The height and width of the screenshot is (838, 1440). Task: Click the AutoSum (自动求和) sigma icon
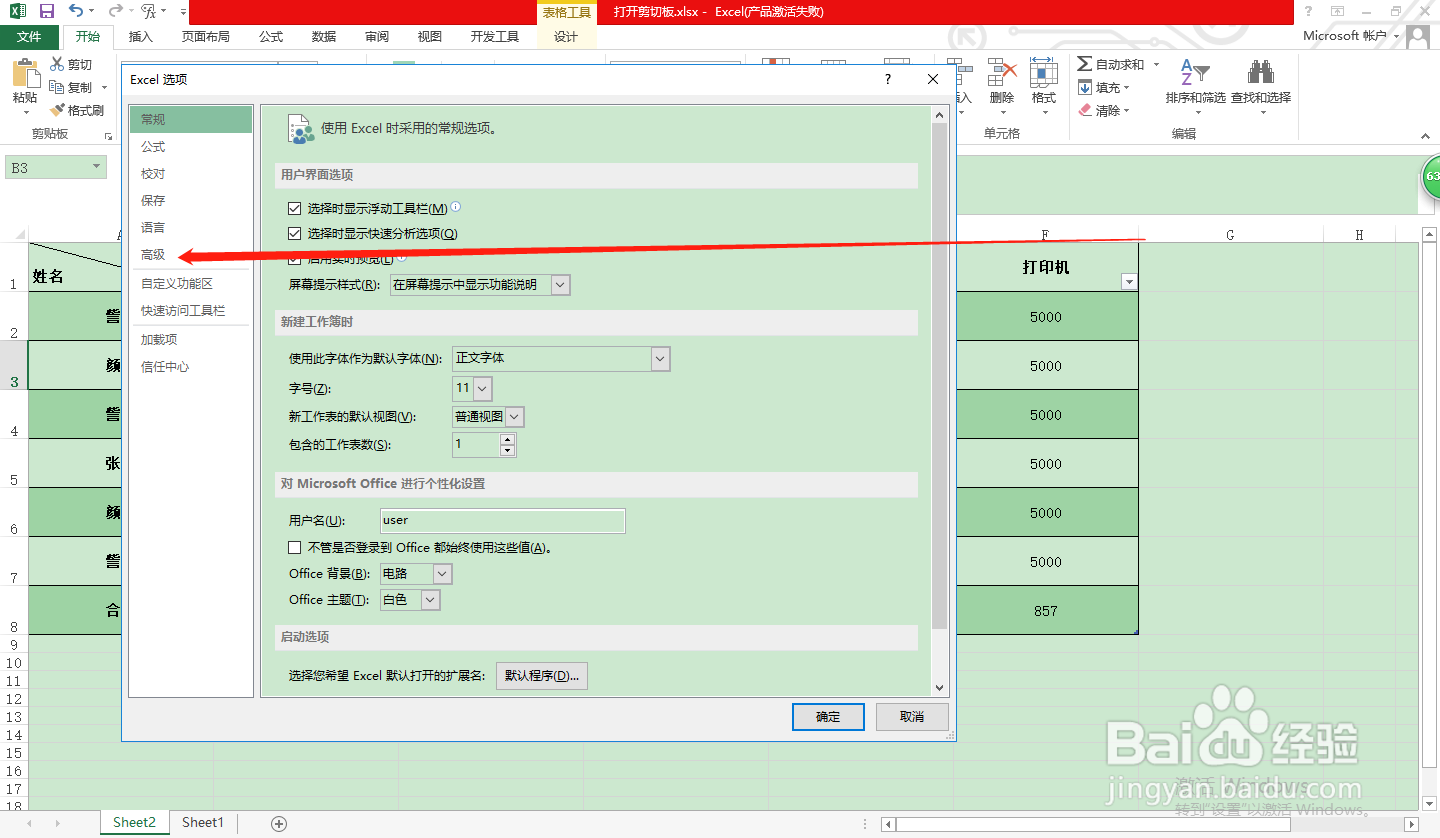(1085, 64)
